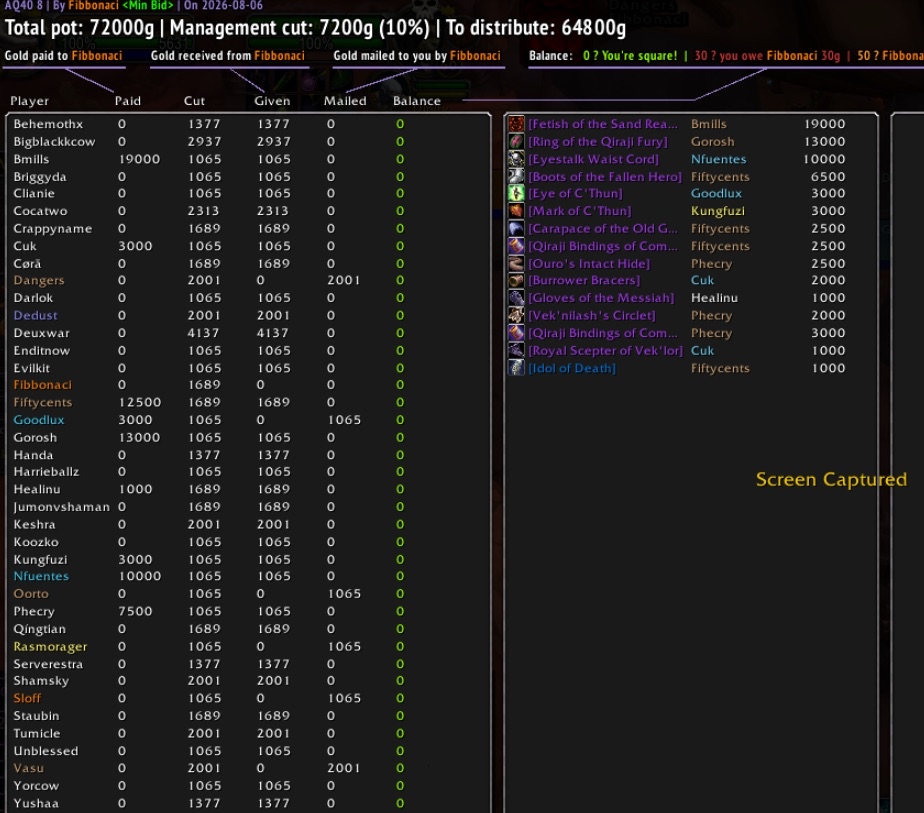Select player Dangers in the list
Screen dimensions: 924x813
pos(39,280)
